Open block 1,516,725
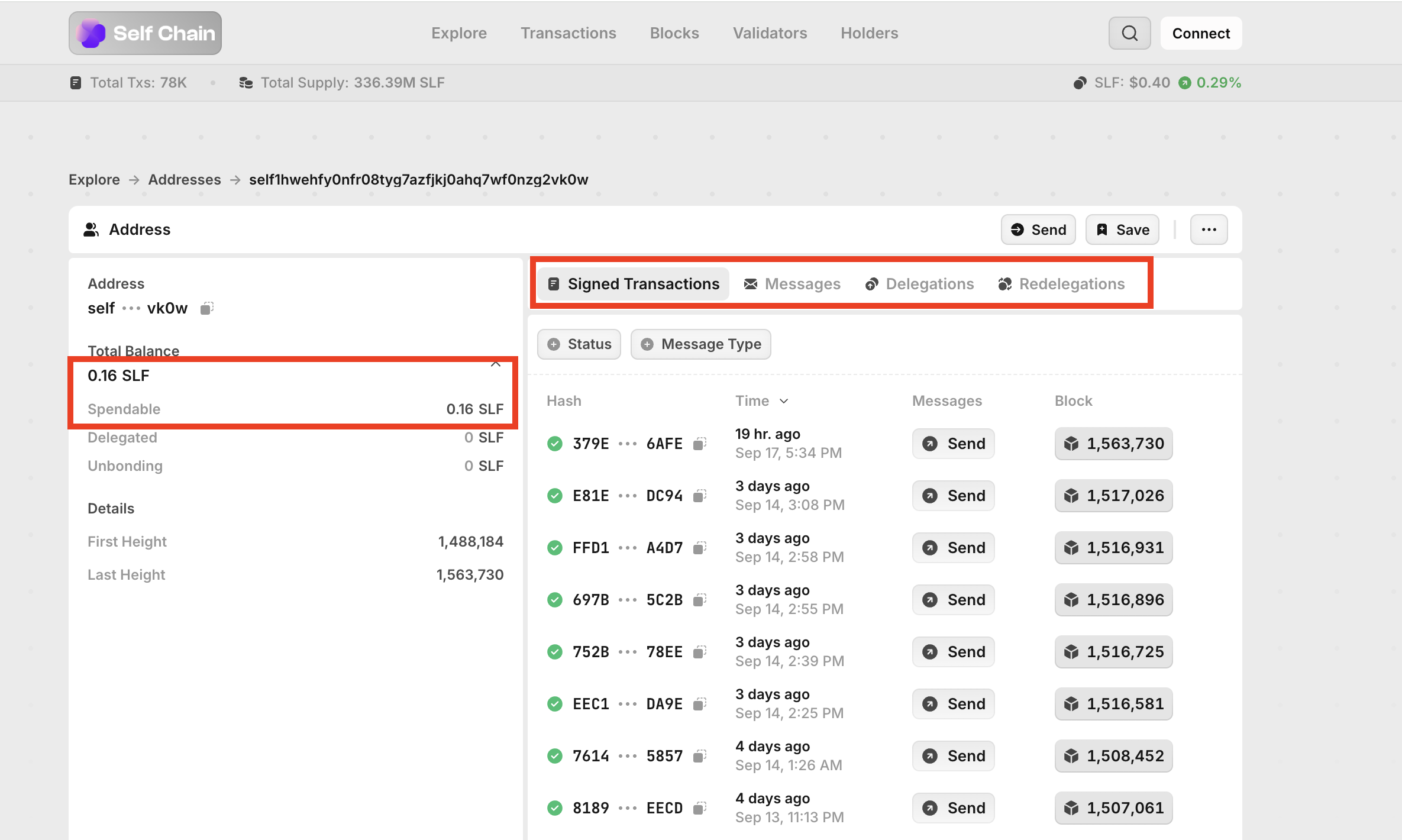This screenshot has height=840, width=1402. click(1113, 652)
